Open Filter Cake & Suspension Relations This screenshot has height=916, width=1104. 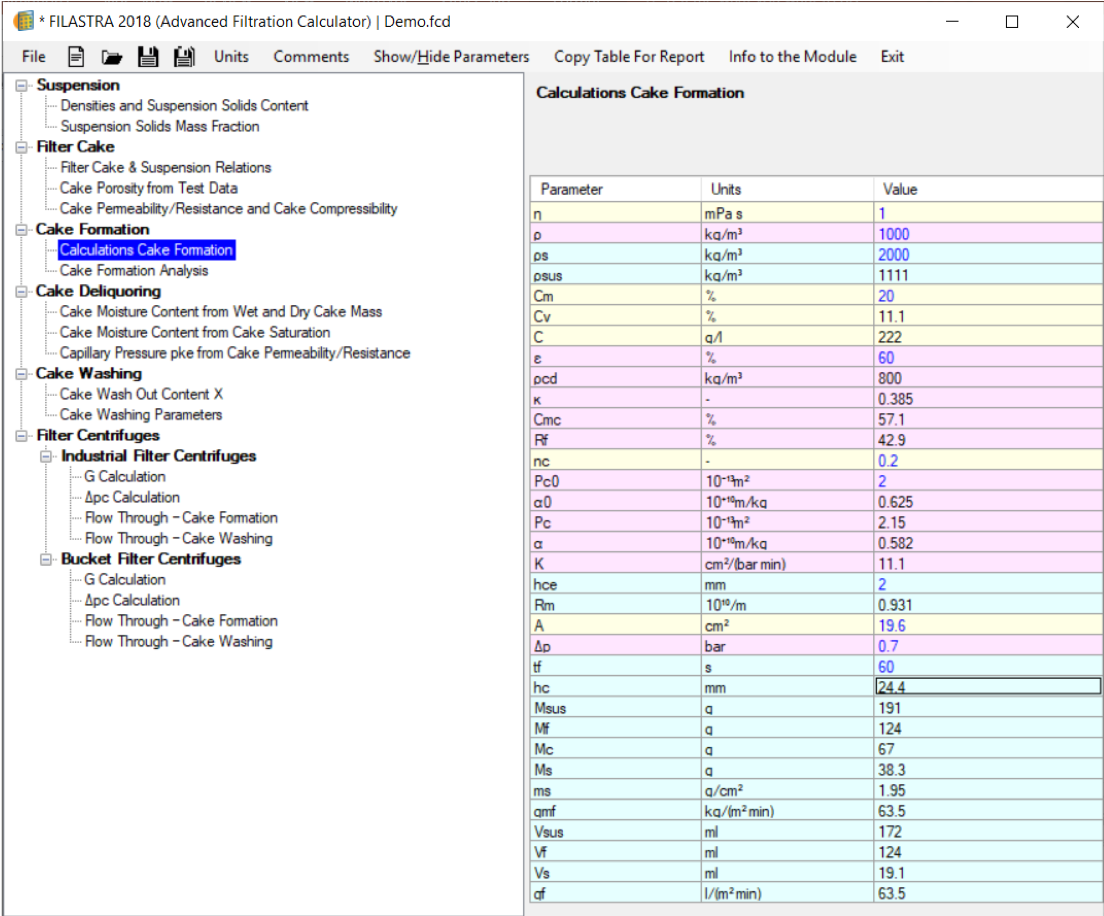[x=165, y=168]
